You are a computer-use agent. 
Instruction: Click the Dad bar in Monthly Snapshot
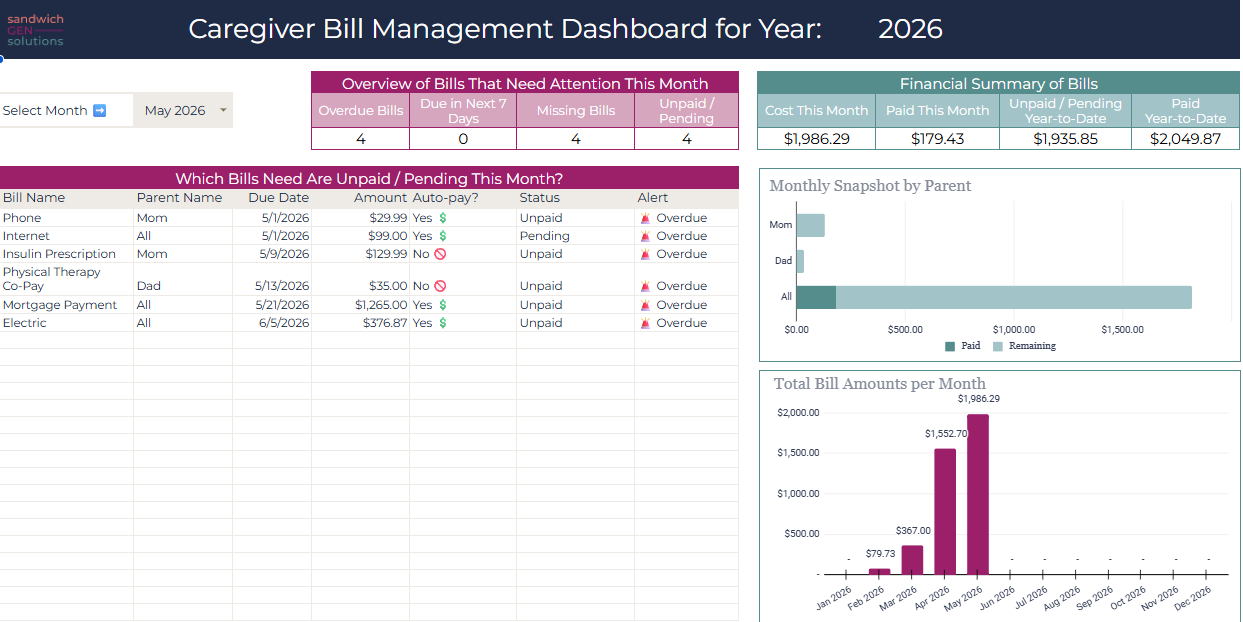(x=800, y=261)
